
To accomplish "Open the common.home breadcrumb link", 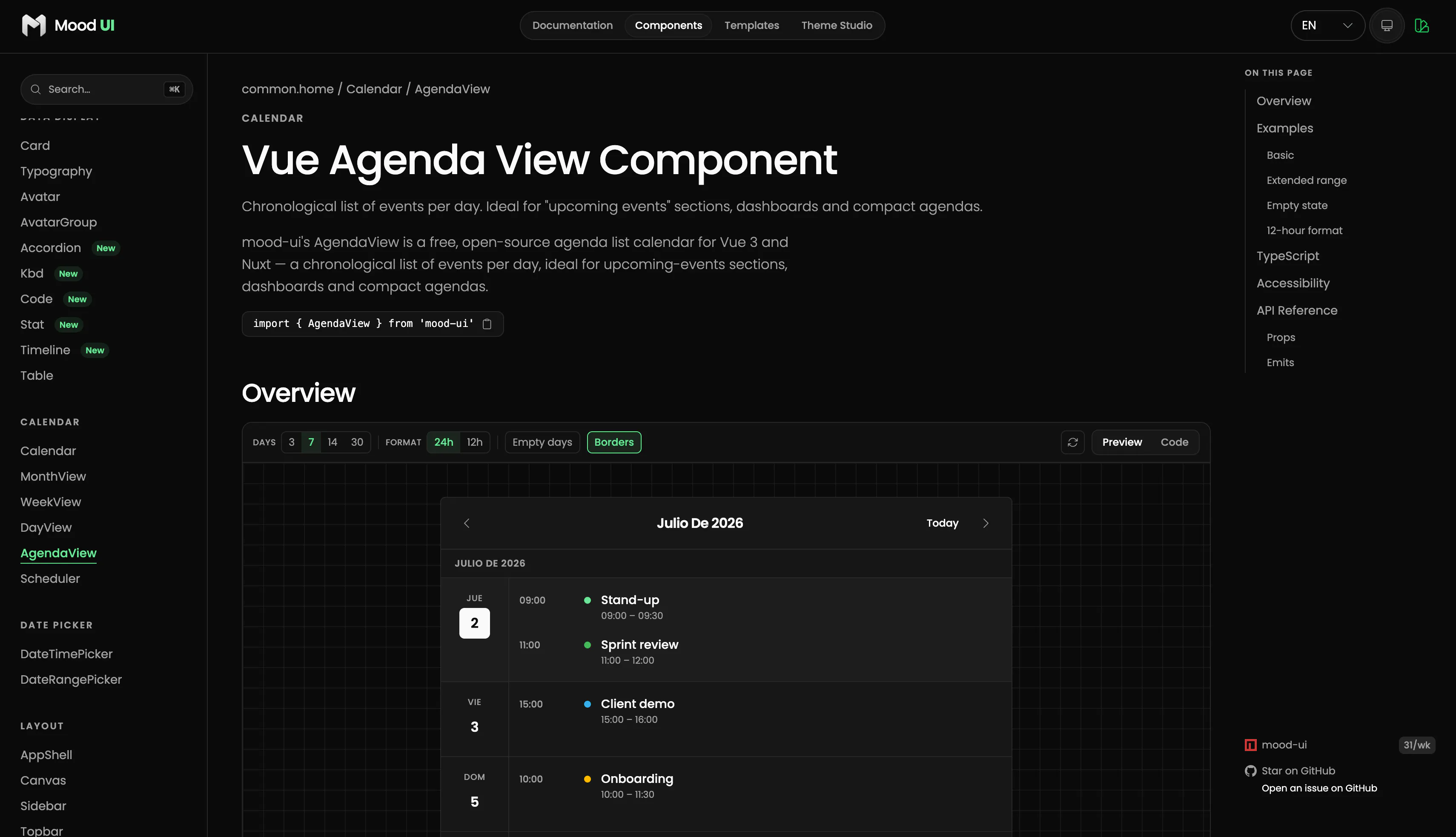I will [x=287, y=89].
